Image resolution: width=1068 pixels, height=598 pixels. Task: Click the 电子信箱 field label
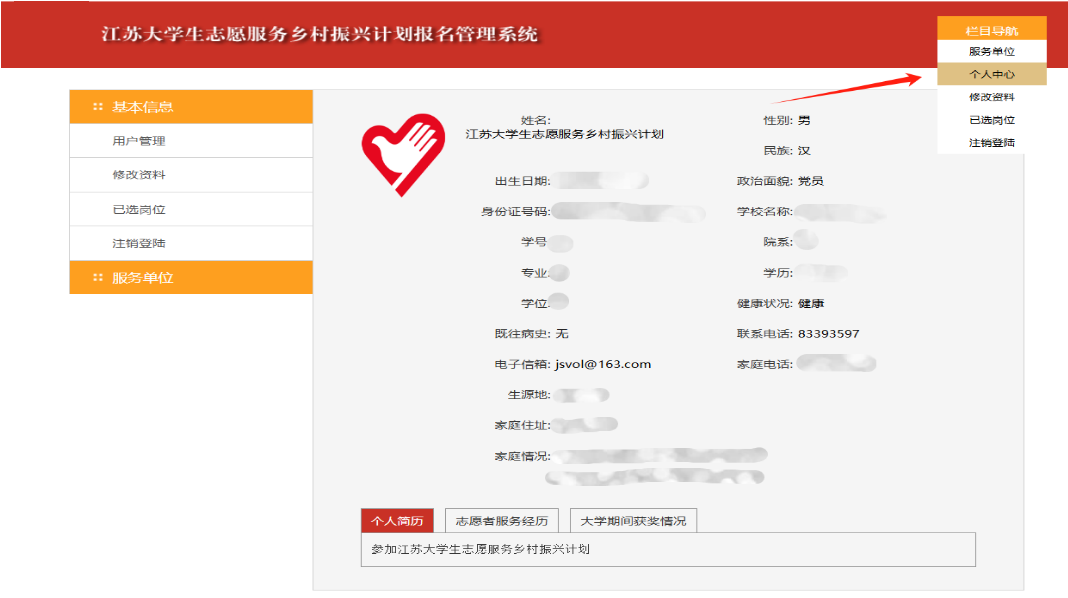click(x=522, y=364)
